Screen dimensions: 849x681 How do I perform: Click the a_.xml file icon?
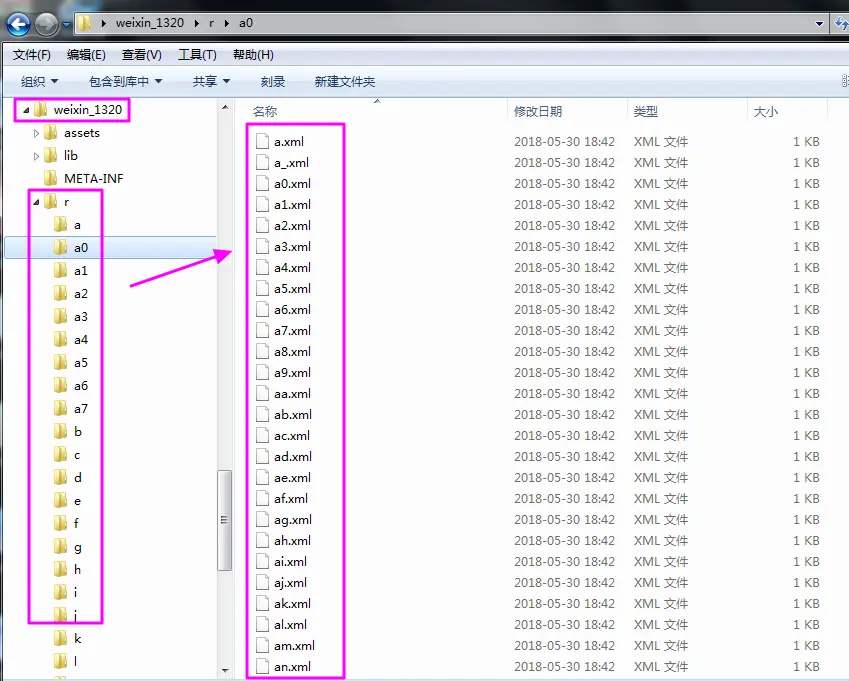263,162
